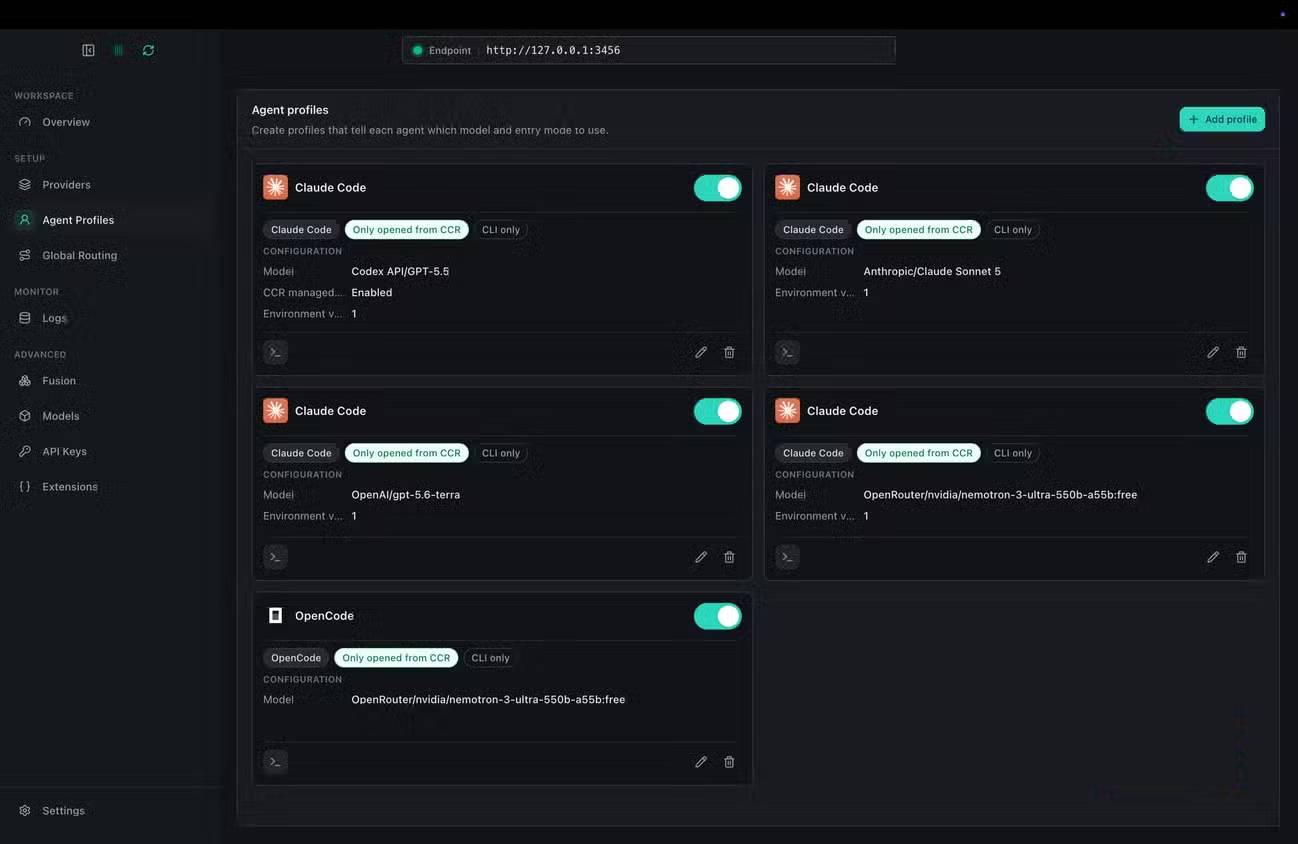Open terminal for OpenAI/gpt-5.6-terra profile
Viewport: 1298px width, 844px height.
coord(275,557)
